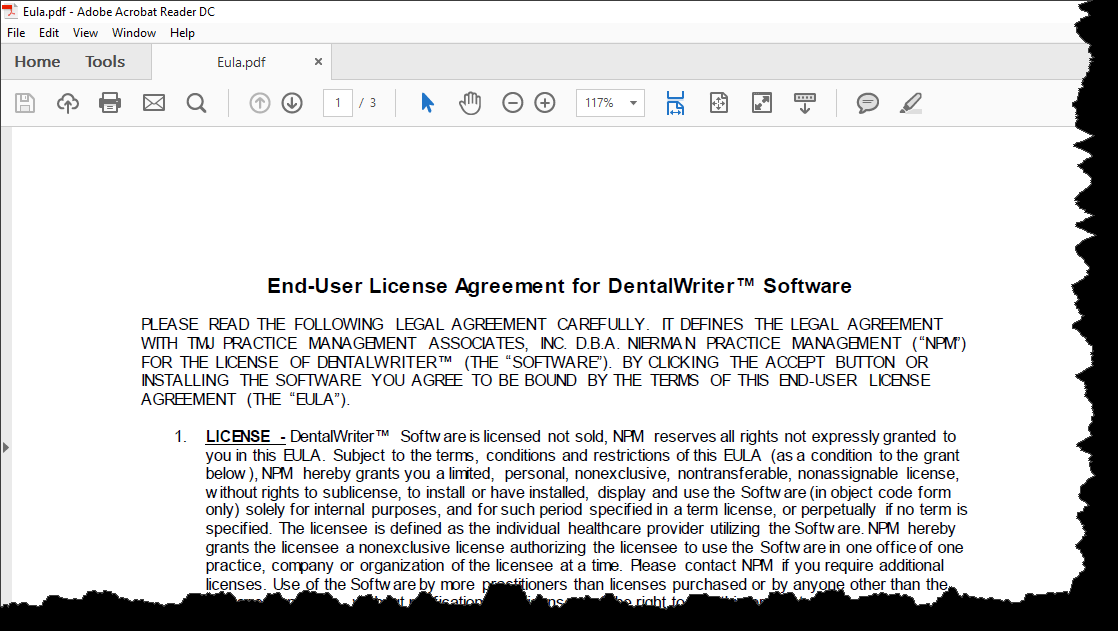Expand the left navigation pane arrow
Screen dimensions: 1118x631
click(x=6, y=448)
